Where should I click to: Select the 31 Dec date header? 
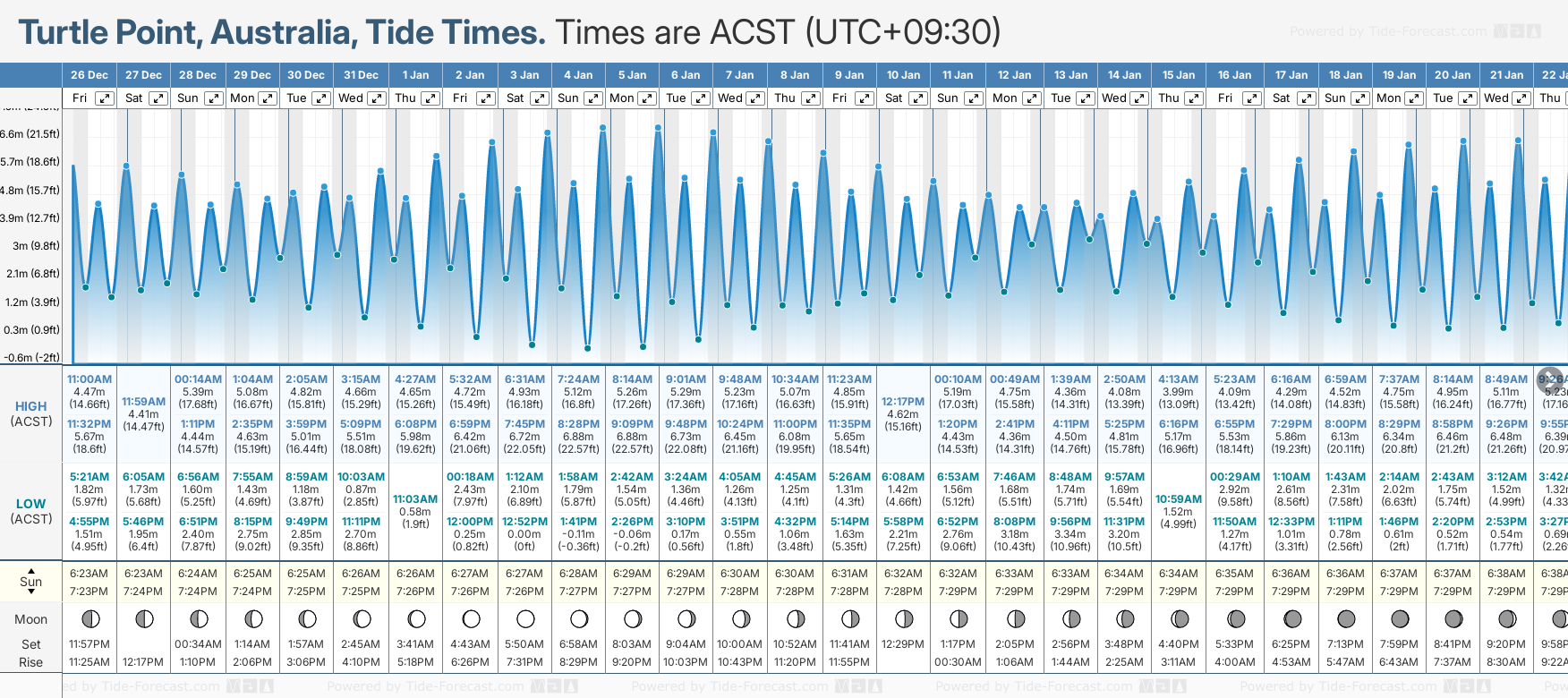pos(361,75)
